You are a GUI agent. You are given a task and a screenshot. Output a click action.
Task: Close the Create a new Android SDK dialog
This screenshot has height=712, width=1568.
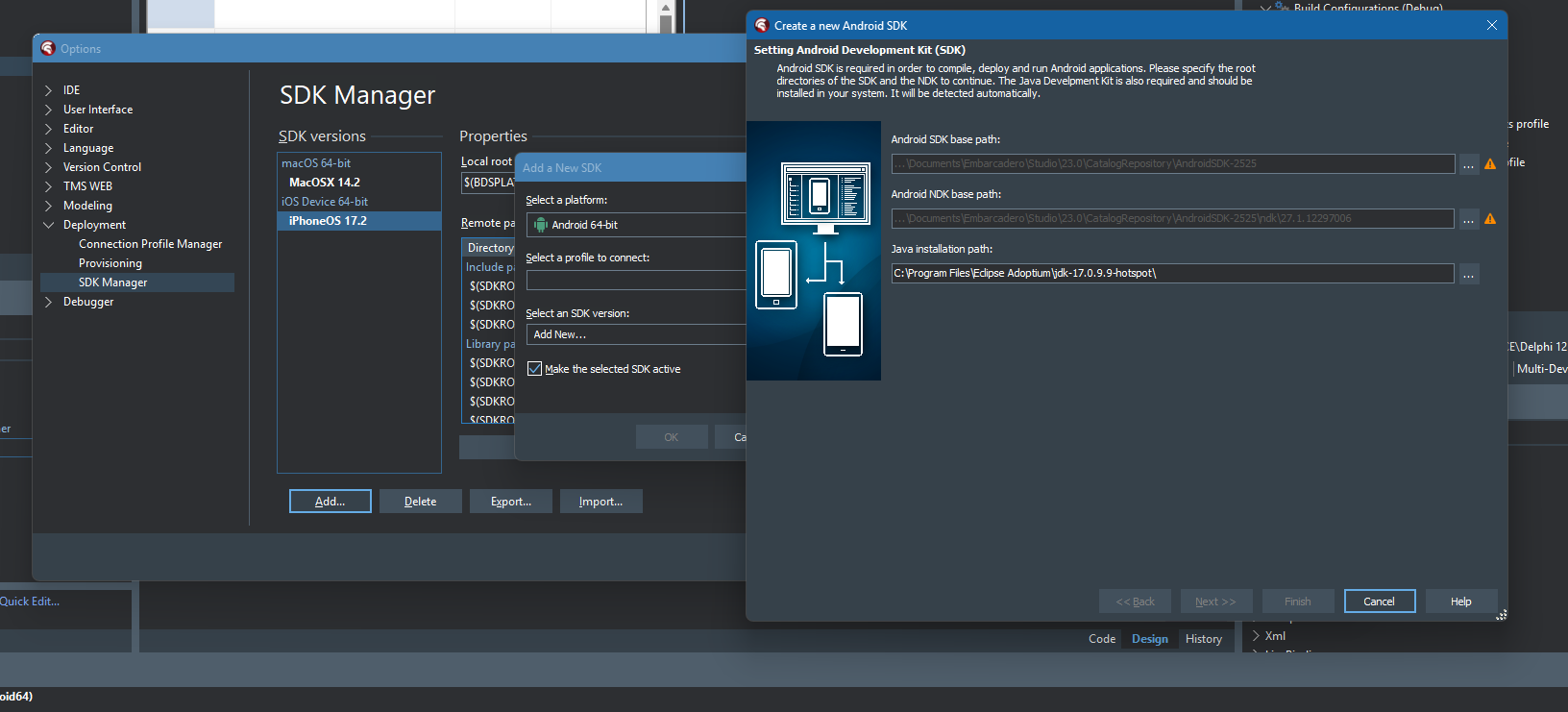[x=1492, y=25]
